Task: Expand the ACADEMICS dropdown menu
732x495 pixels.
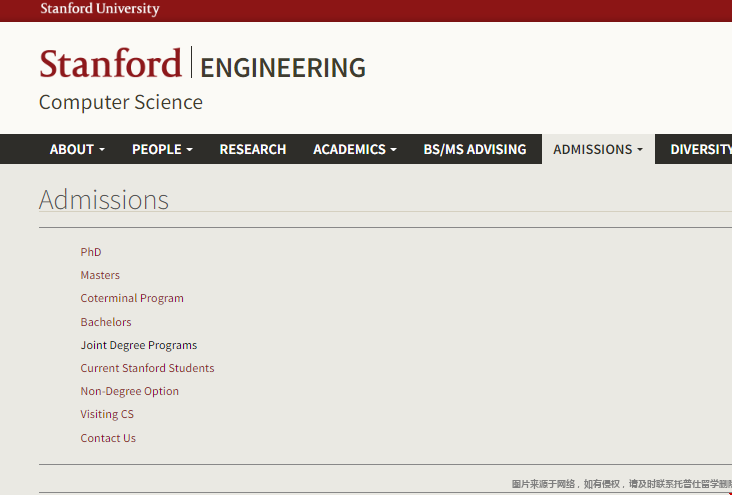Action: point(354,149)
